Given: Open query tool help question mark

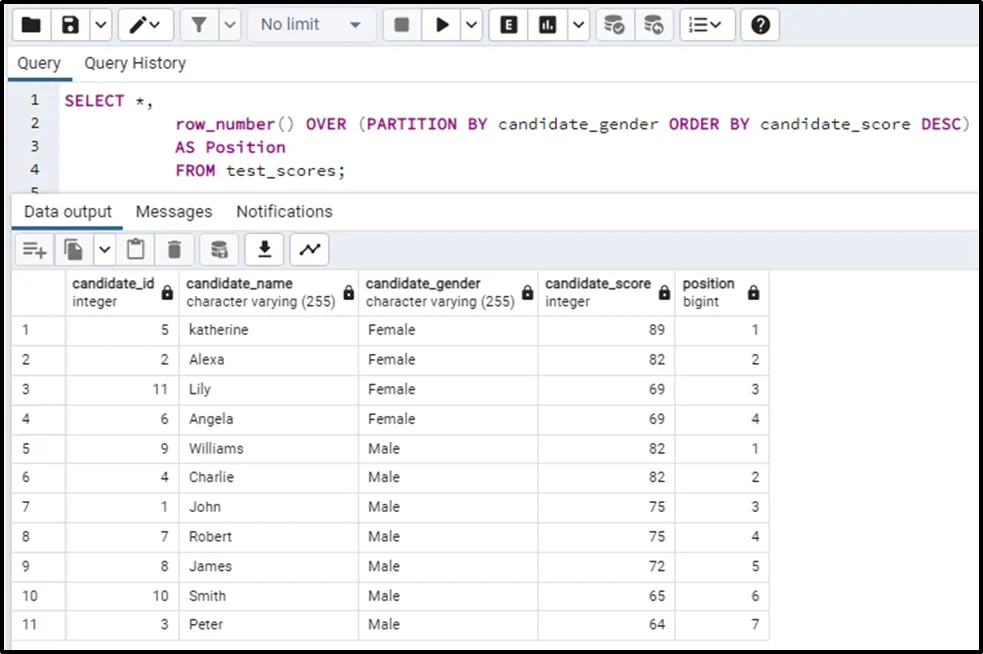Looking at the screenshot, I should pyautogui.click(x=760, y=25).
